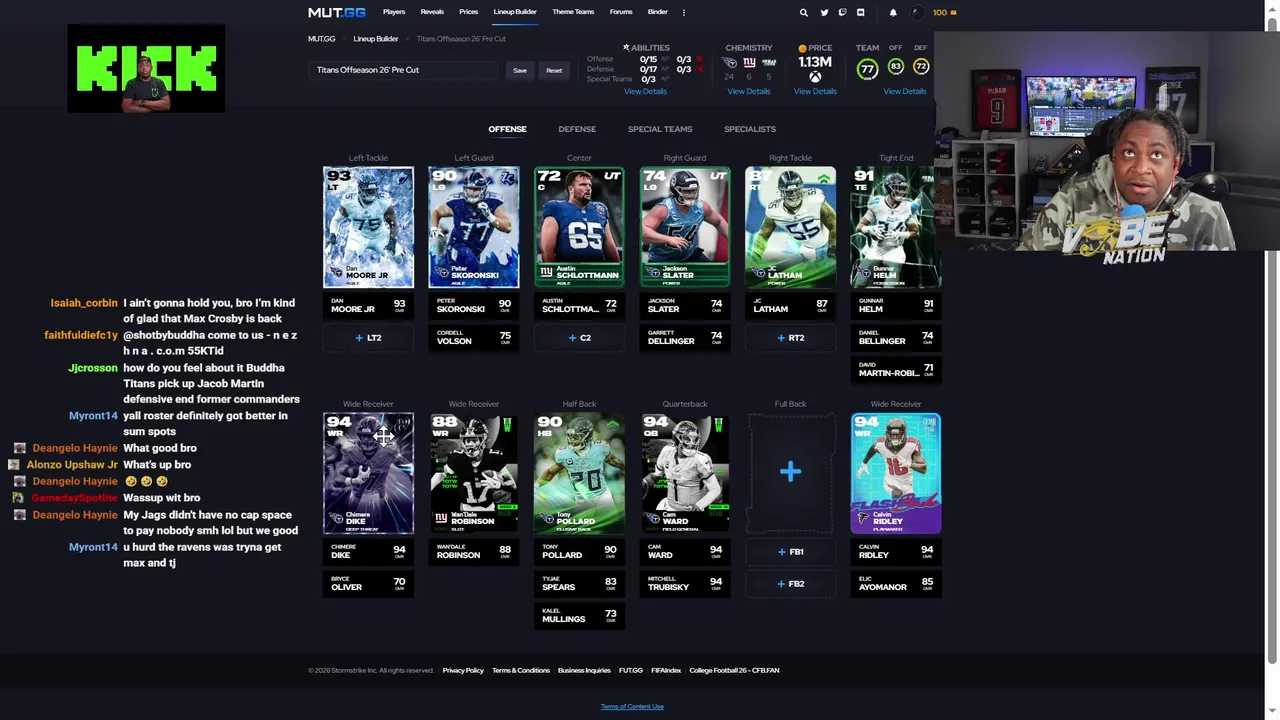Add a player to the empty Full Back card
Screen dimensions: 1280x720
[790, 472]
